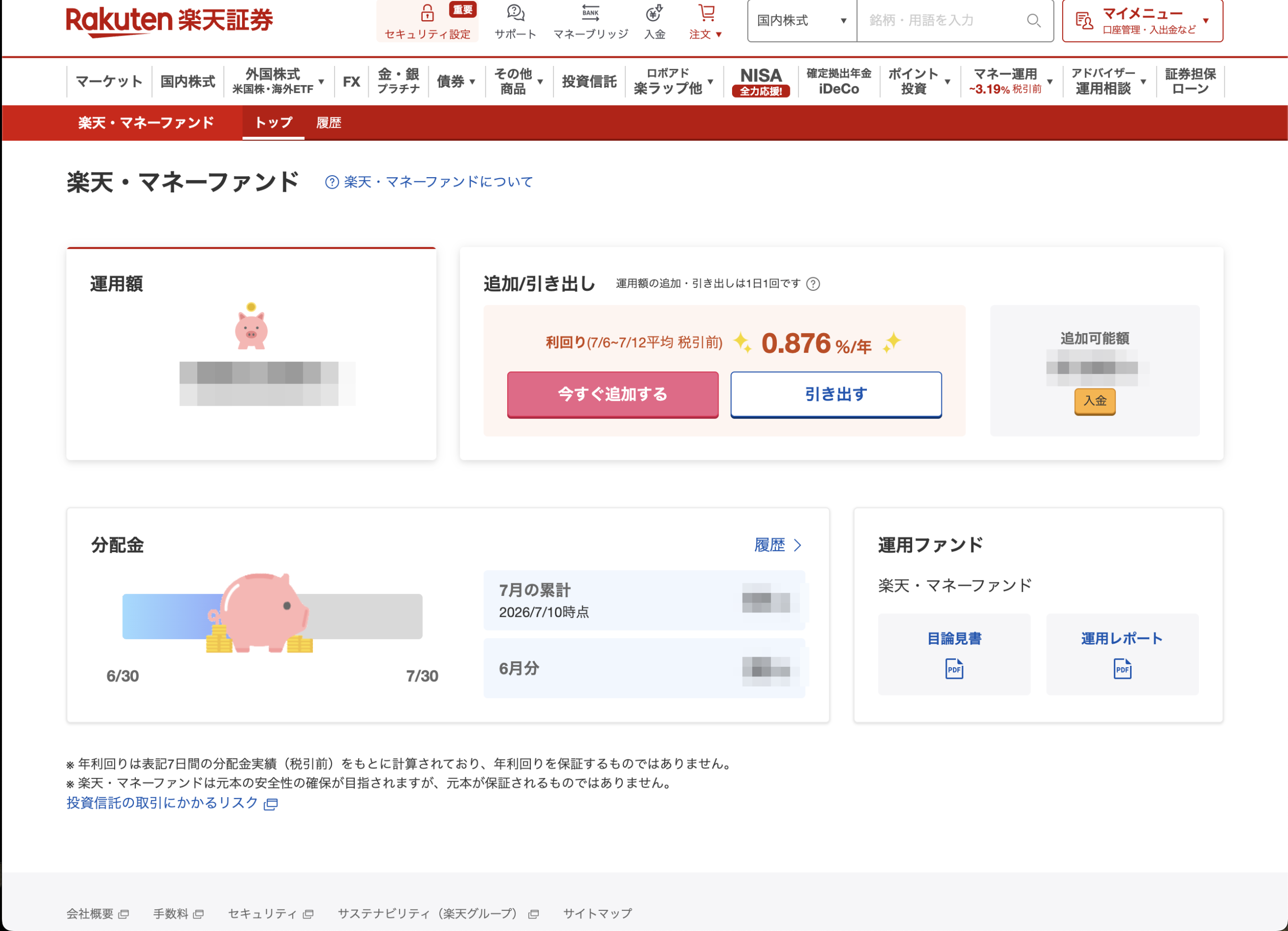Open the order cart icon

[x=706, y=13]
